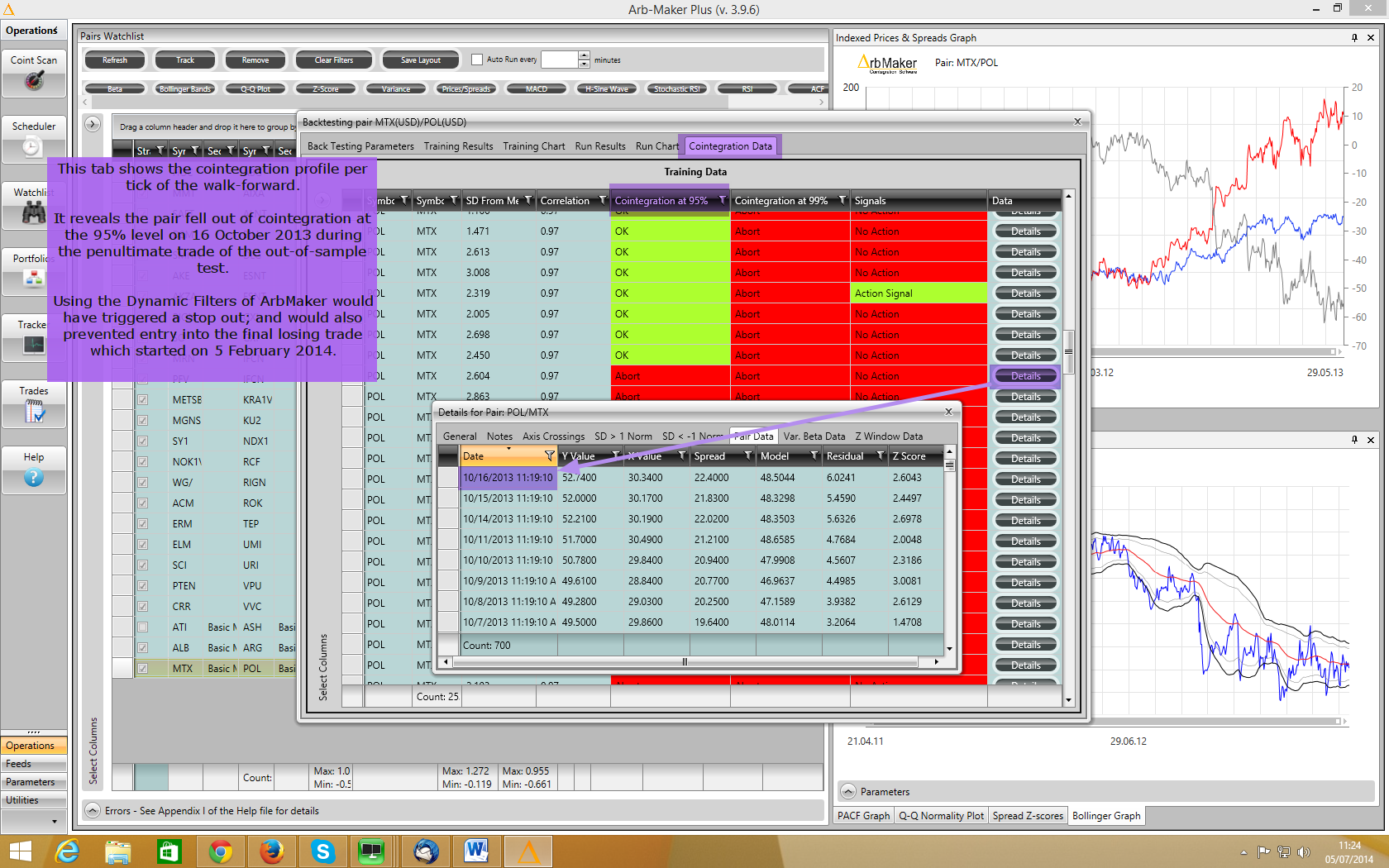The image size is (1389, 868).
Task: Switch to the Training Results tab
Action: tap(458, 146)
